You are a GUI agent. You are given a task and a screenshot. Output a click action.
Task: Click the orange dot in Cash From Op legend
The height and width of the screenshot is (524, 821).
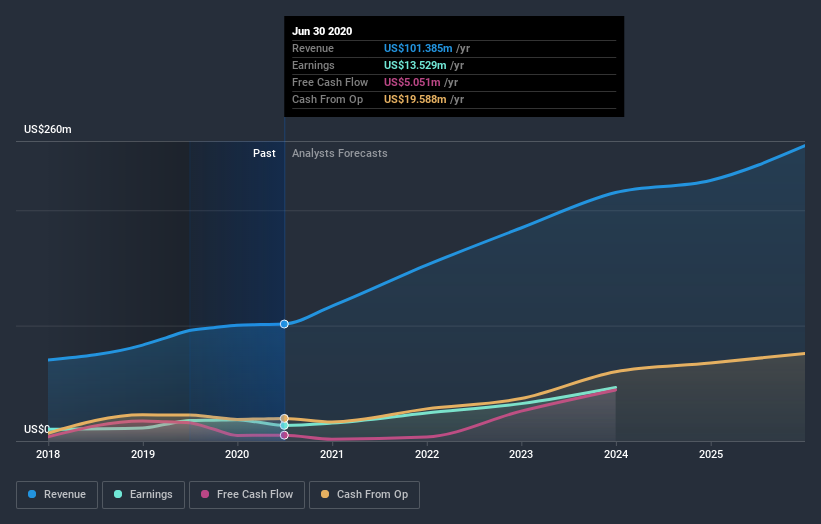tap(325, 494)
